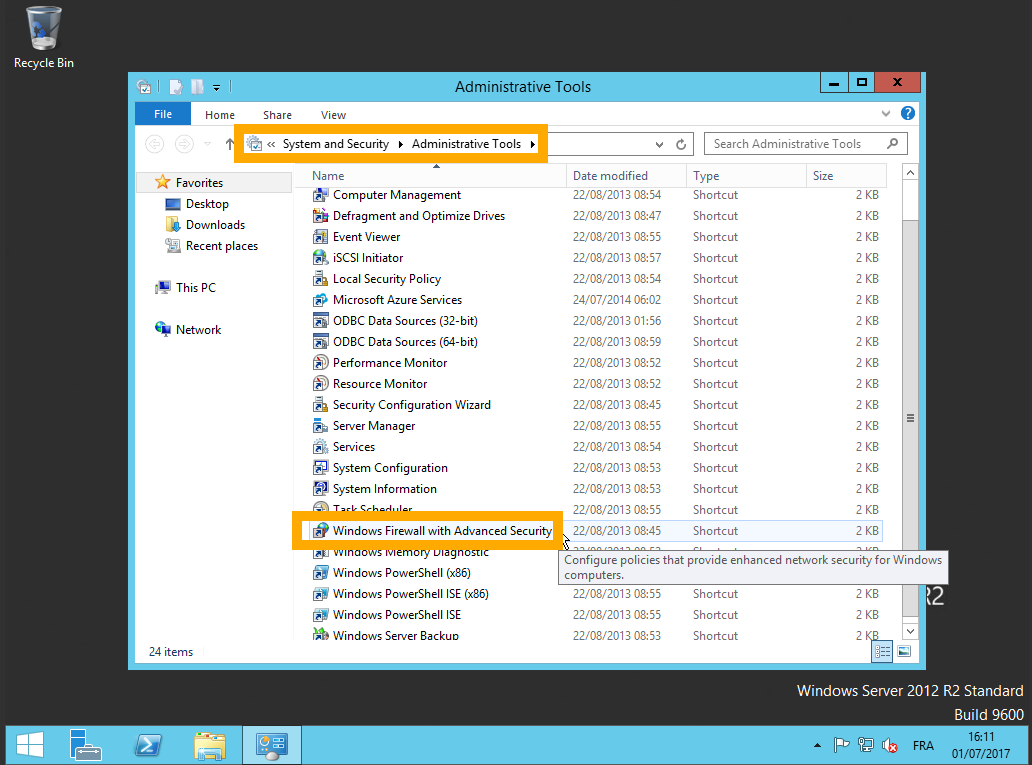
Task: Open the Windows Start button
Action: (30, 745)
